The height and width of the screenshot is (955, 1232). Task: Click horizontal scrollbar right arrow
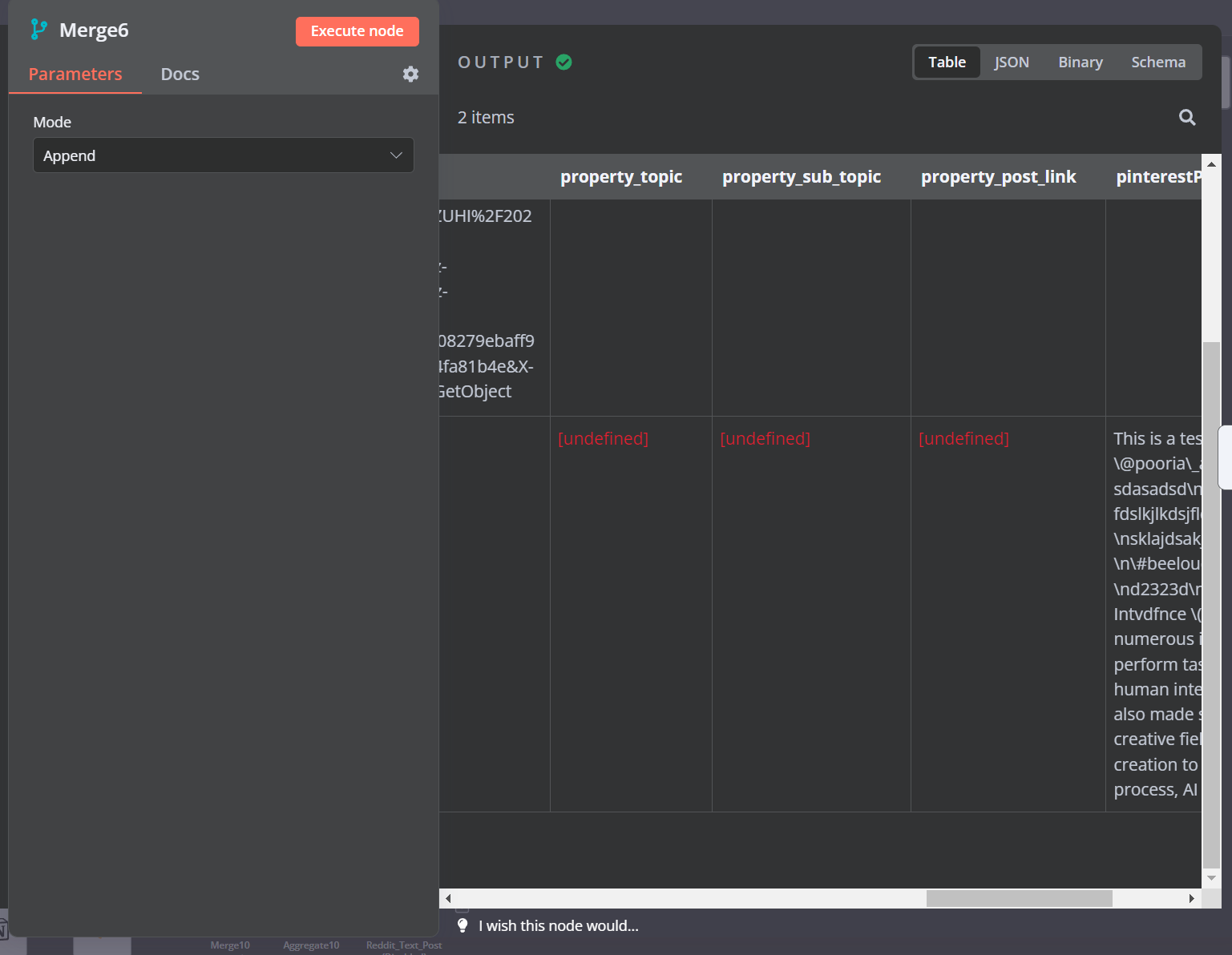(x=1192, y=899)
